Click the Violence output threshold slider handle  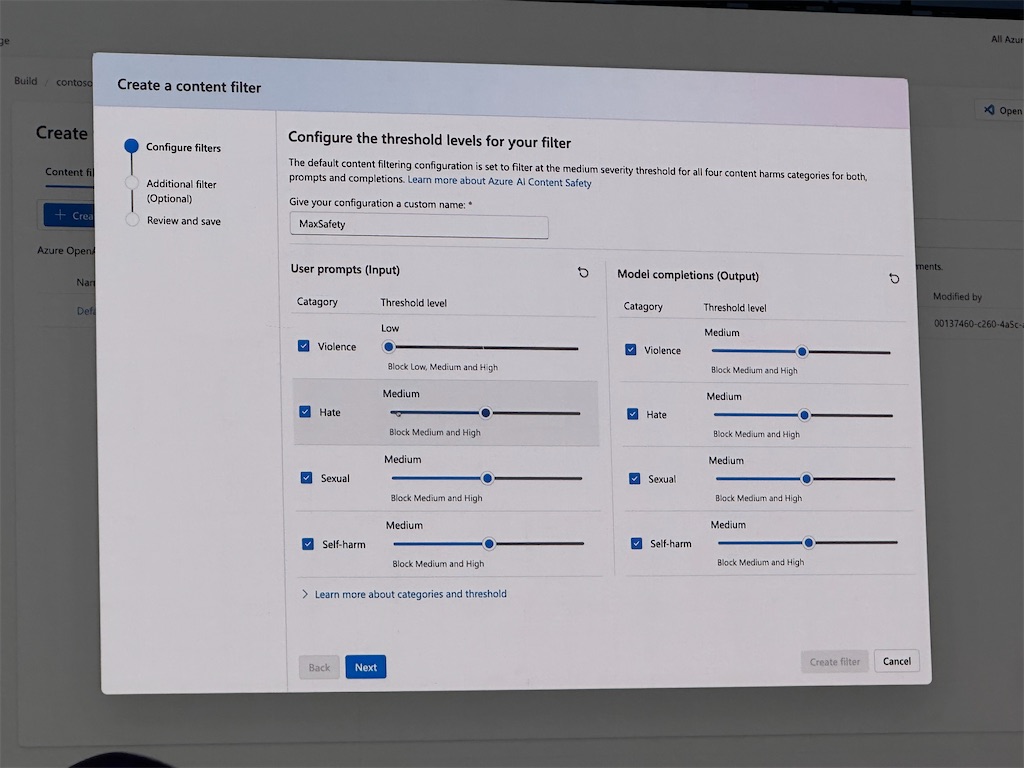[802, 351]
